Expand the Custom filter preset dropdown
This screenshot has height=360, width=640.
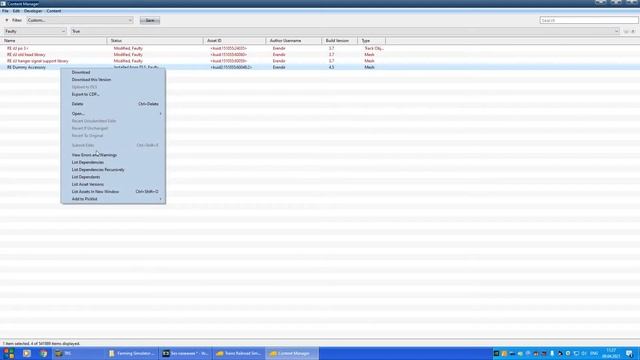click(x=80, y=20)
